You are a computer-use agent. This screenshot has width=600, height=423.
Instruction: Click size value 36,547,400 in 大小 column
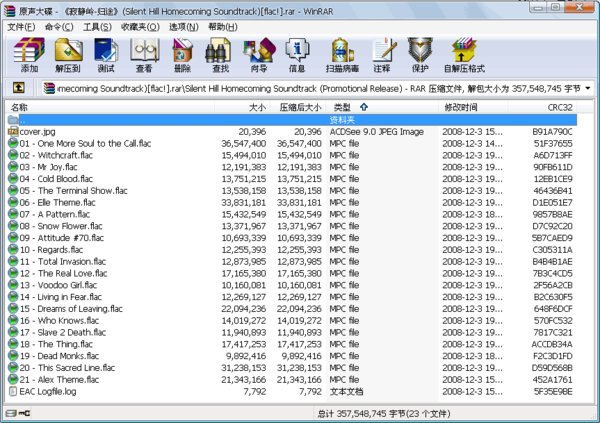tap(244, 144)
